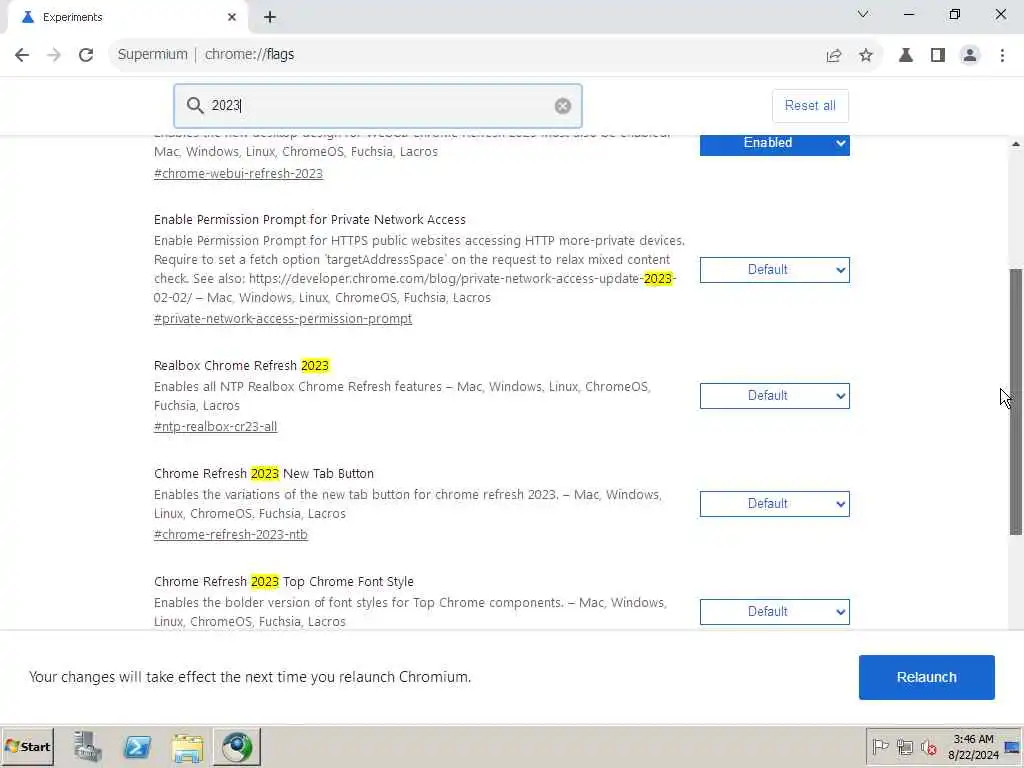Click the forward navigation arrow
The image size is (1024, 768).
[54, 55]
